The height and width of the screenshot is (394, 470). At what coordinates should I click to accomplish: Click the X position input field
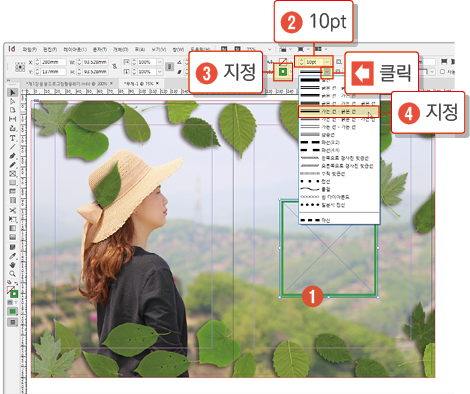[54, 62]
